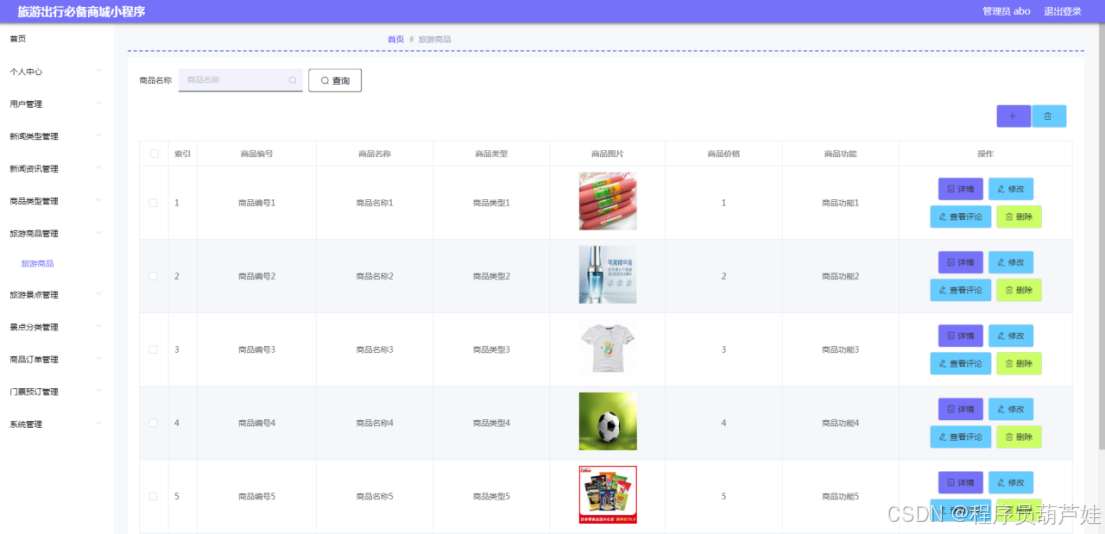Screen dimensions: 1105x534
Task: Click 修改 for 商品编号5 row
Action: 1011,483
